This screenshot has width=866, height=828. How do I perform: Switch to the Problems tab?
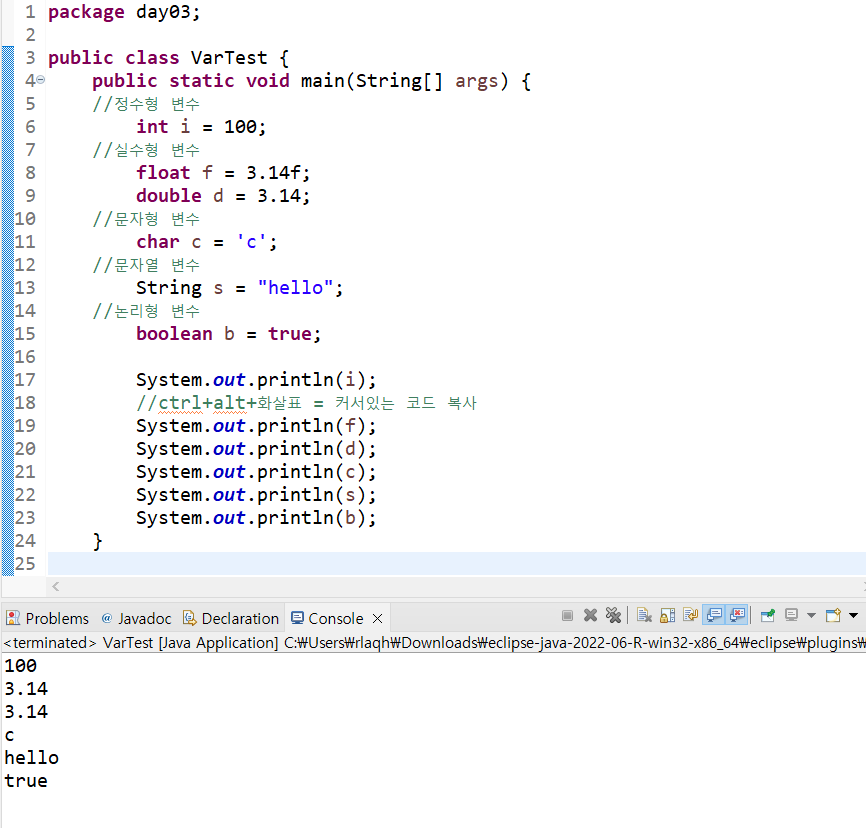pos(47,618)
